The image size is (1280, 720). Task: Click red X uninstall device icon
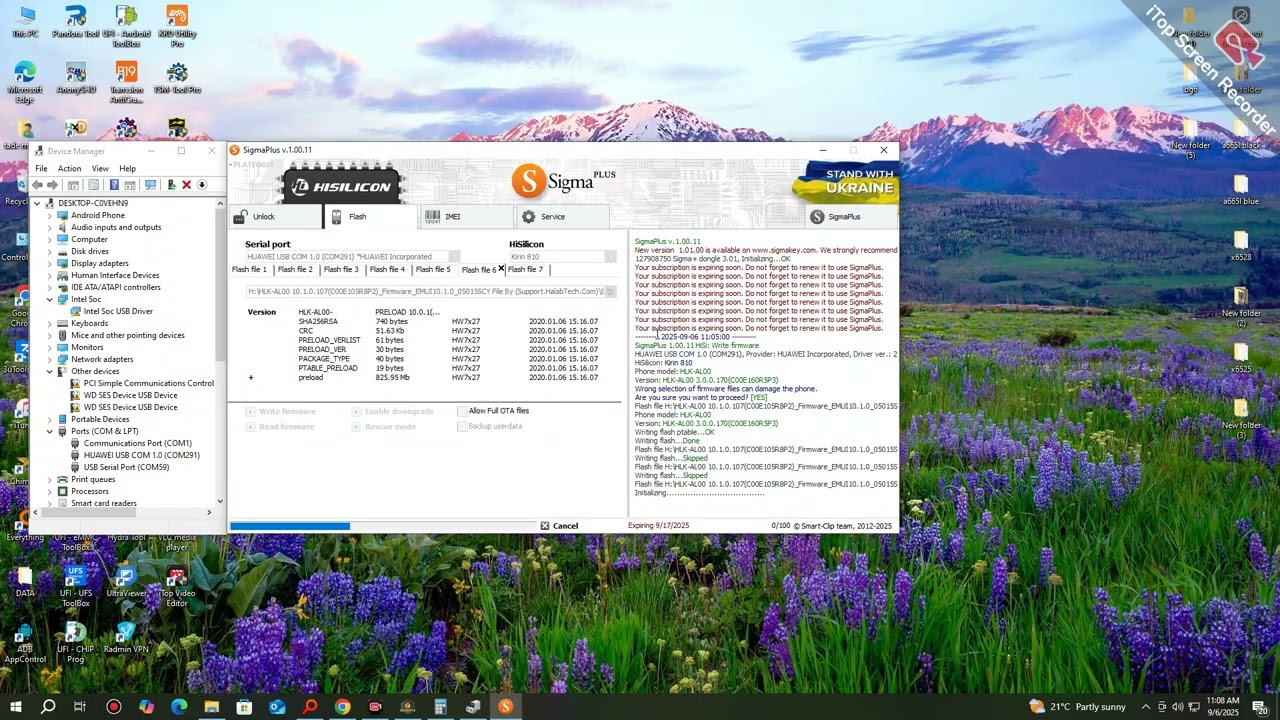tap(186, 185)
